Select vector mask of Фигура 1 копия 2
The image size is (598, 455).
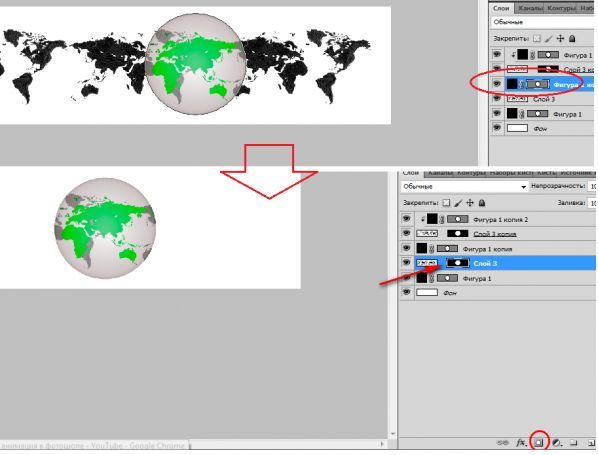(457, 219)
